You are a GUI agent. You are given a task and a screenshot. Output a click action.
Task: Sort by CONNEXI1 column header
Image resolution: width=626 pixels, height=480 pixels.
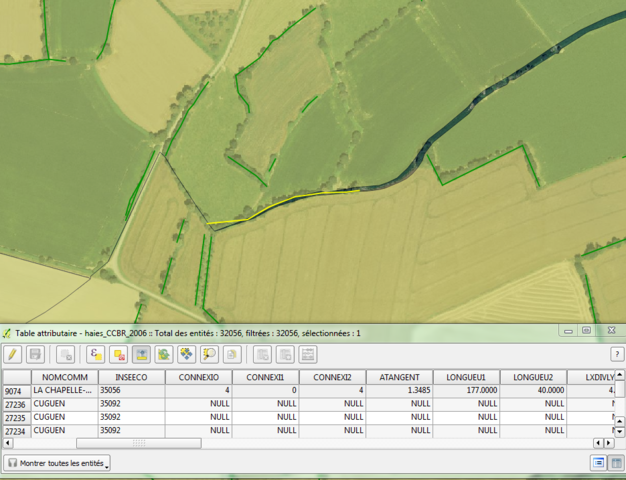[265, 377]
